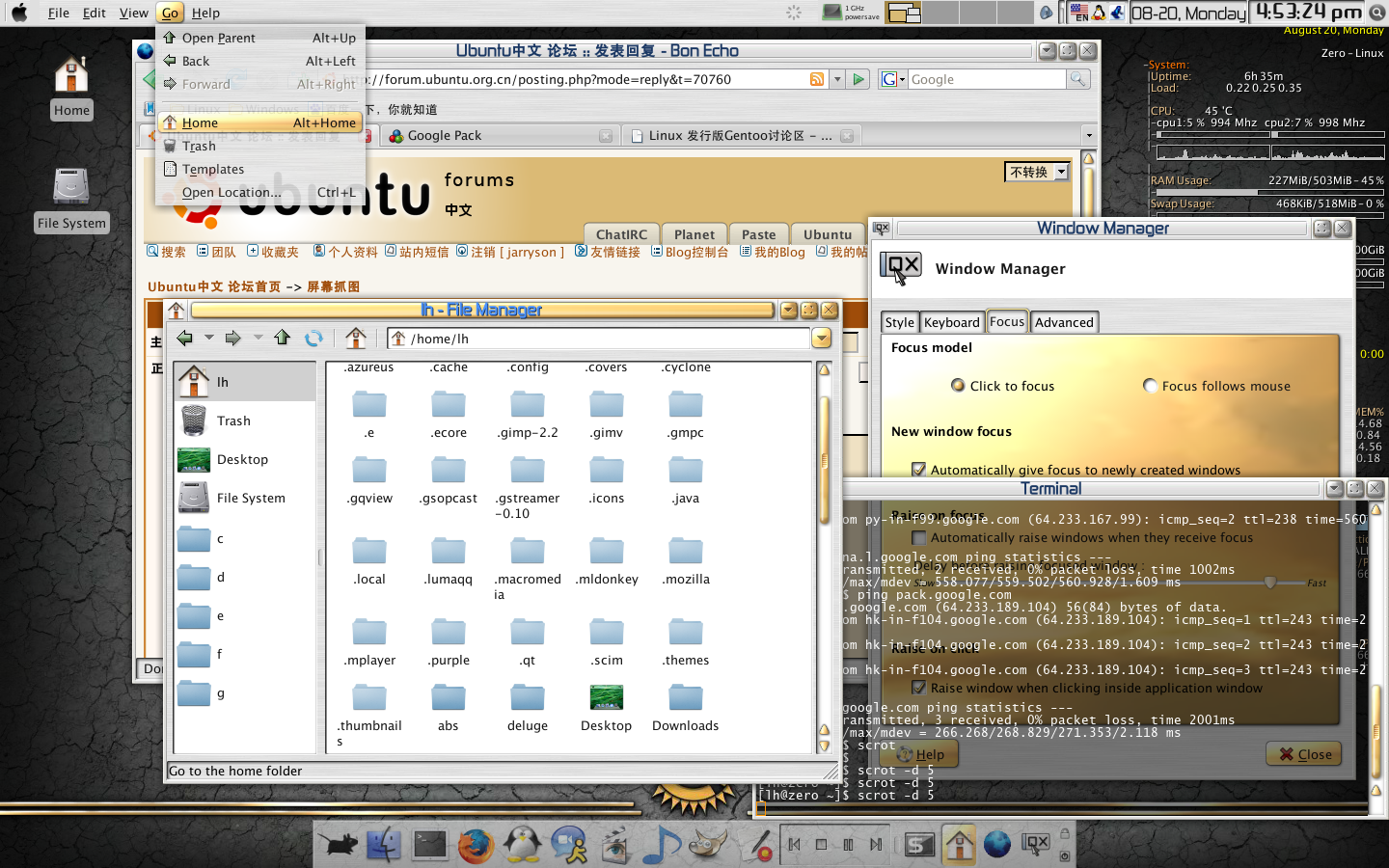Open the terminal launcher in the dock
Viewport: 1389px width, 868px height.
pos(429,845)
